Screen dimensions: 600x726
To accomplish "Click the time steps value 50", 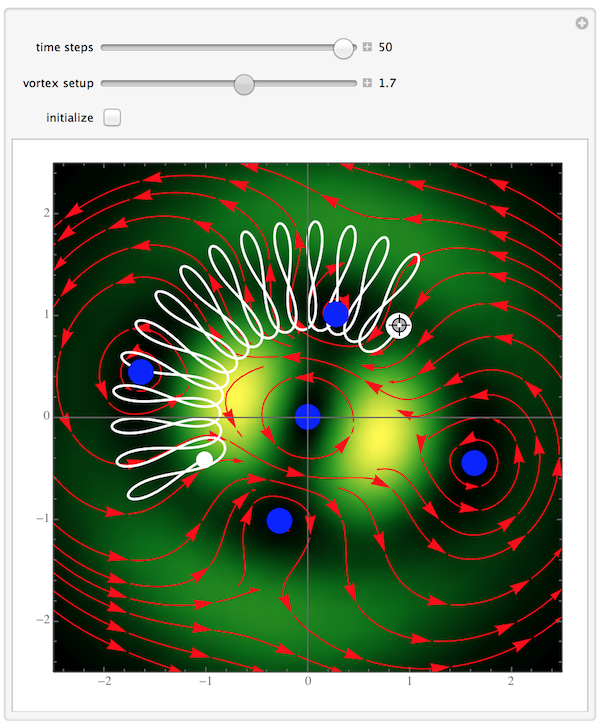I will coord(385,47).
